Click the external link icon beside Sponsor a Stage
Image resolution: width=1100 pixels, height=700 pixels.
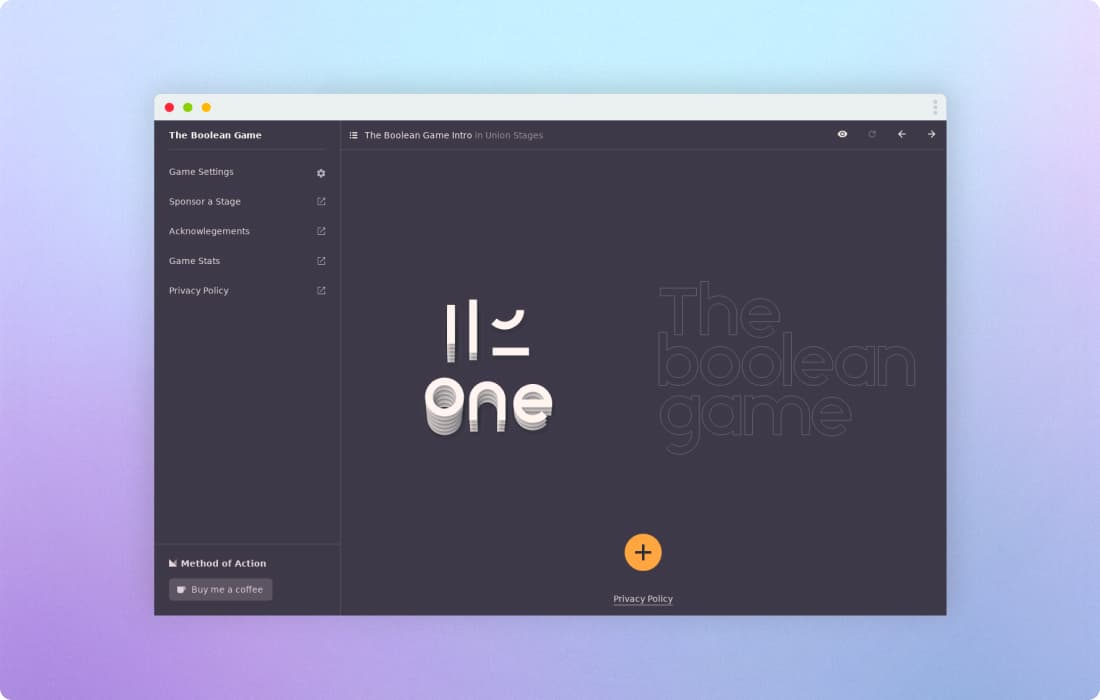pyautogui.click(x=321, y=202)
